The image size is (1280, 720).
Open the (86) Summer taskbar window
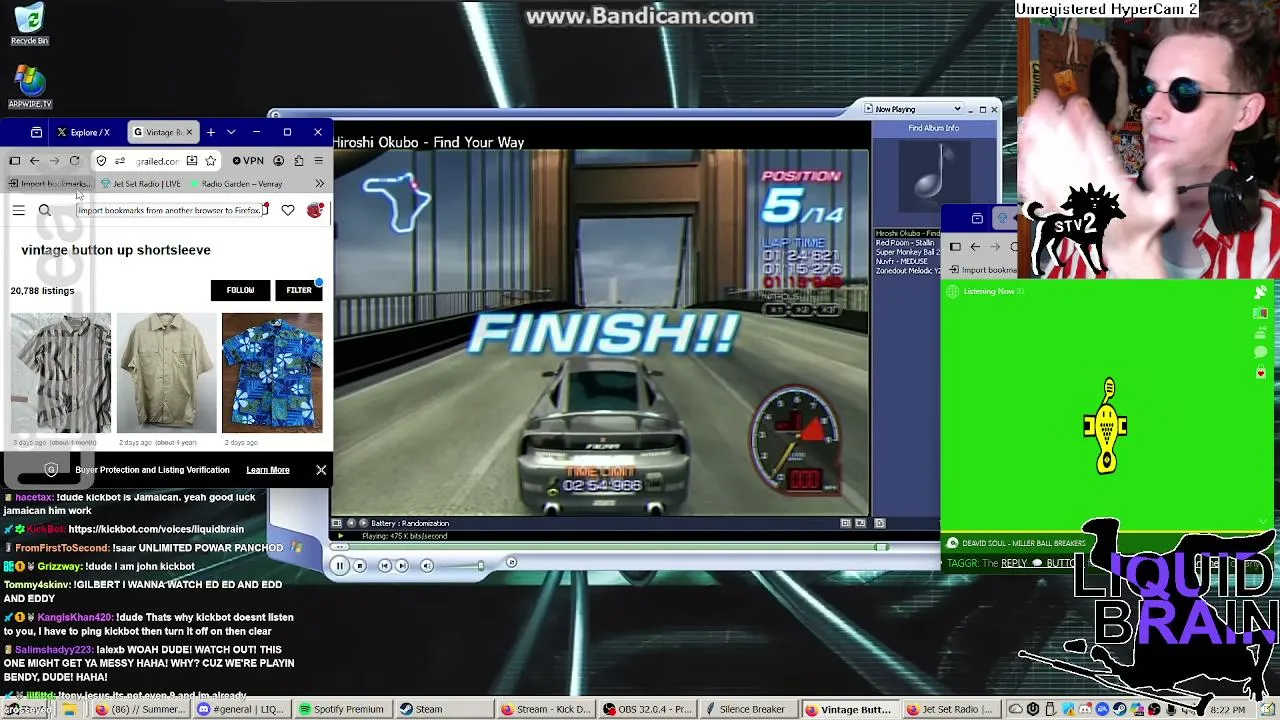click(x=142, y=710)
